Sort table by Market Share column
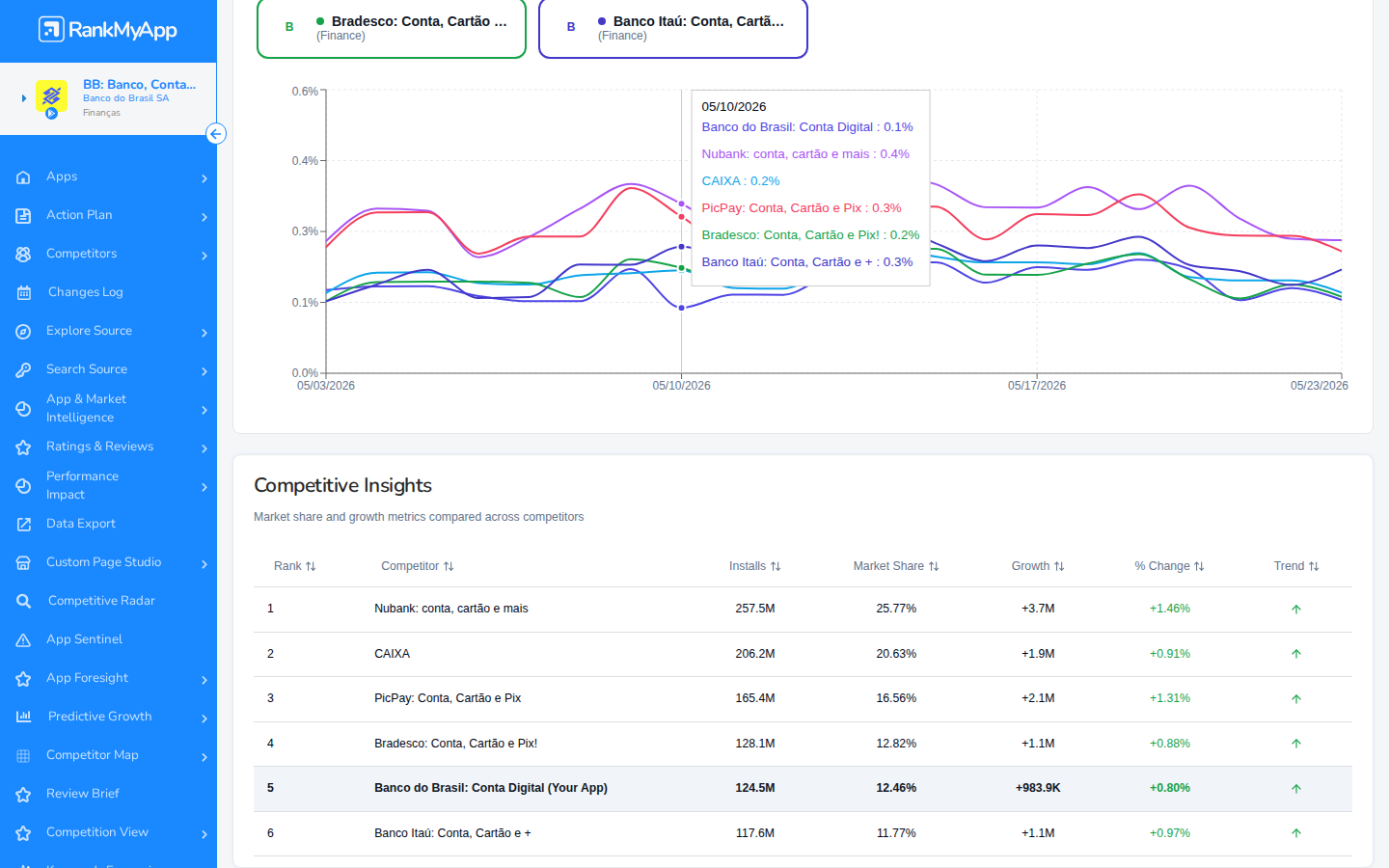Image resolution: width=1389 pixels, height=868 pixels. tap(896, 566)
